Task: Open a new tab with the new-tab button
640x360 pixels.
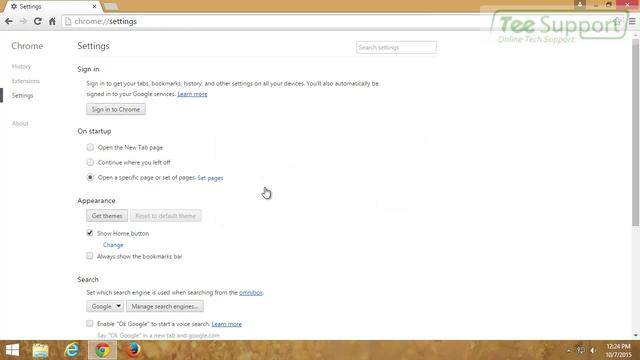Action: 111,7
